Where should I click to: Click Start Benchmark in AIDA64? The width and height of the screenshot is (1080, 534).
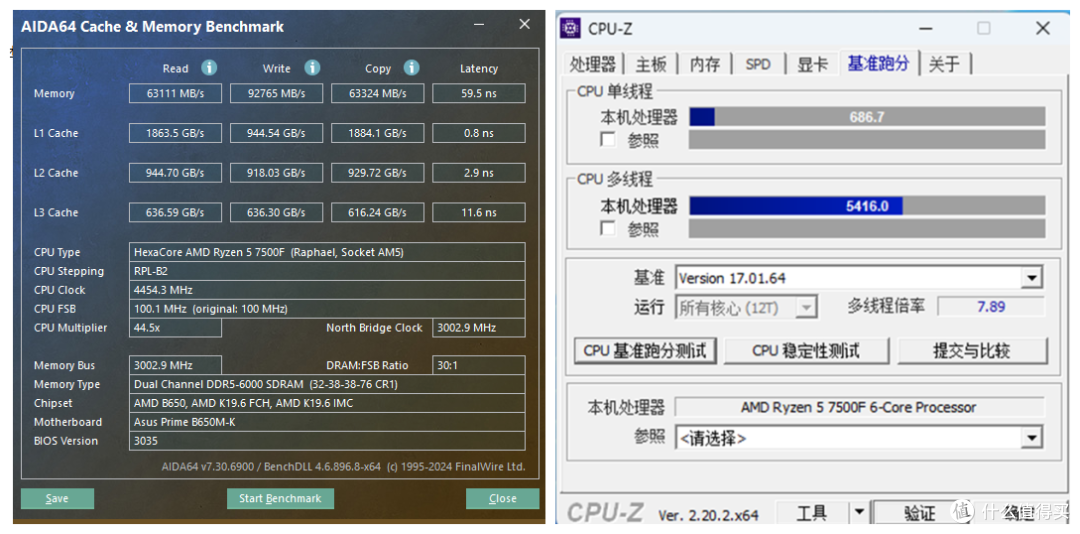(x=280, y=498)
